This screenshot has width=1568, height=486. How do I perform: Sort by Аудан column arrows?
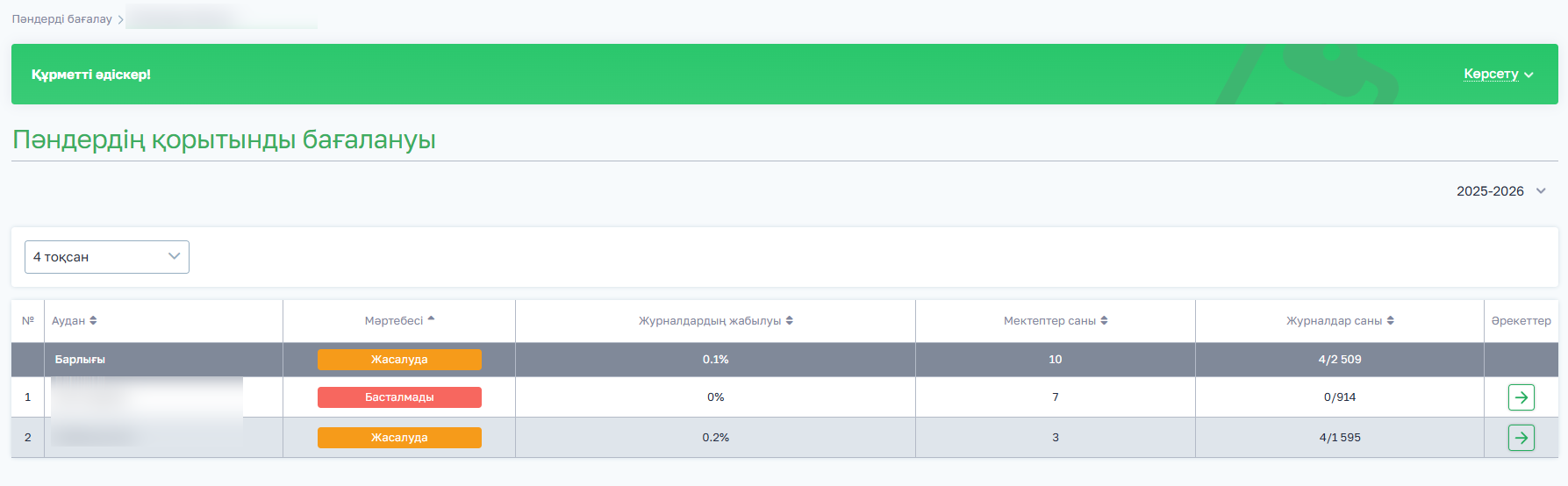tap(93, 321)
